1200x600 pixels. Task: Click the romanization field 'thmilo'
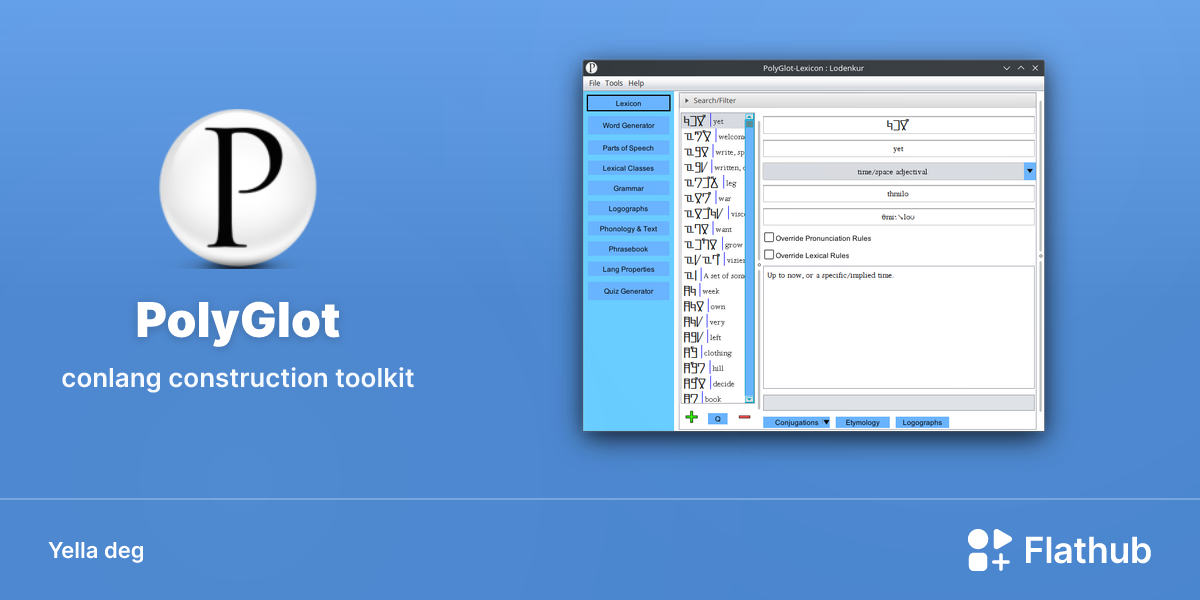[x=898, y=193]
